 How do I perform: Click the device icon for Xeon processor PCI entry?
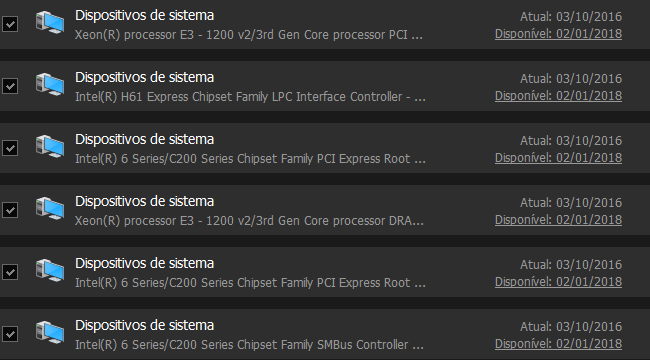click(x=50, y=22)
